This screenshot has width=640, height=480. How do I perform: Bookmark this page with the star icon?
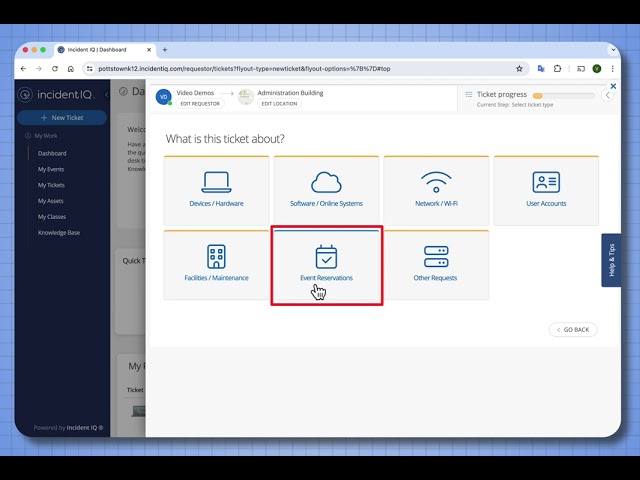click(x=519, y=69)
